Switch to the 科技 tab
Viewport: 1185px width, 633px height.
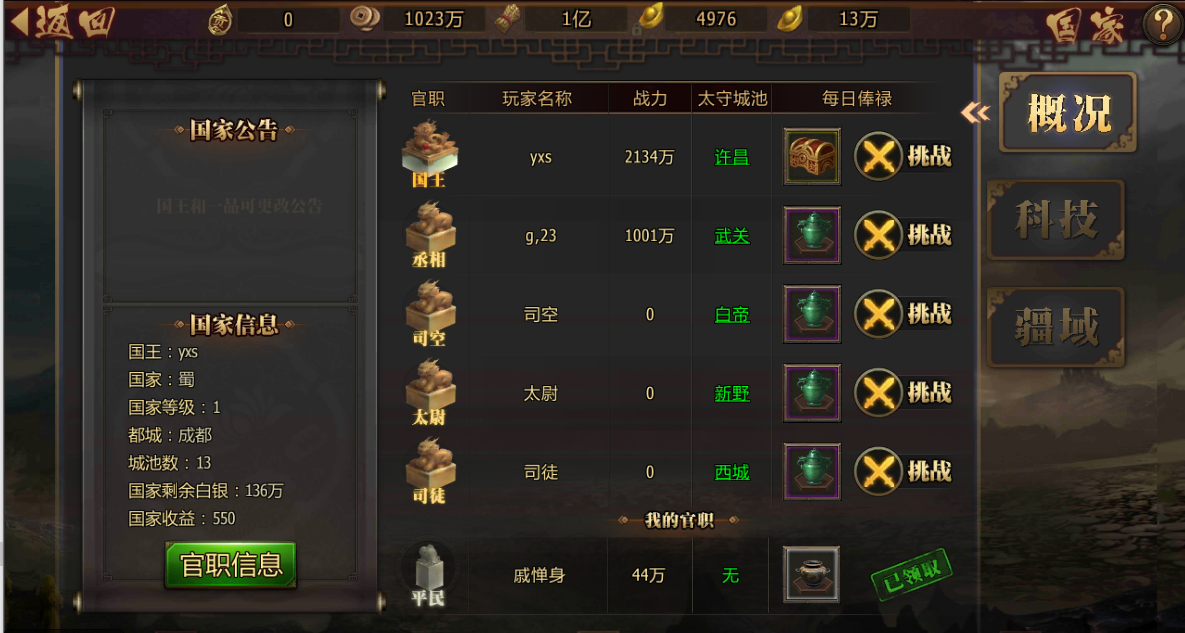point(1056,220)
